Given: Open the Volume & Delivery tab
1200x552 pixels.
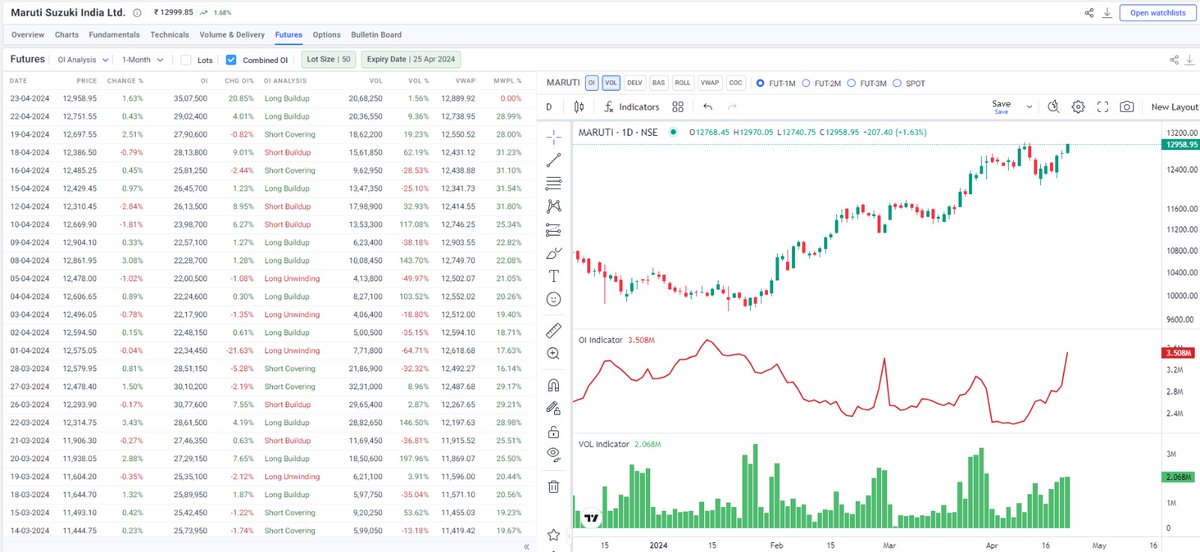Looking at the screenshot, I should point(233,35).
